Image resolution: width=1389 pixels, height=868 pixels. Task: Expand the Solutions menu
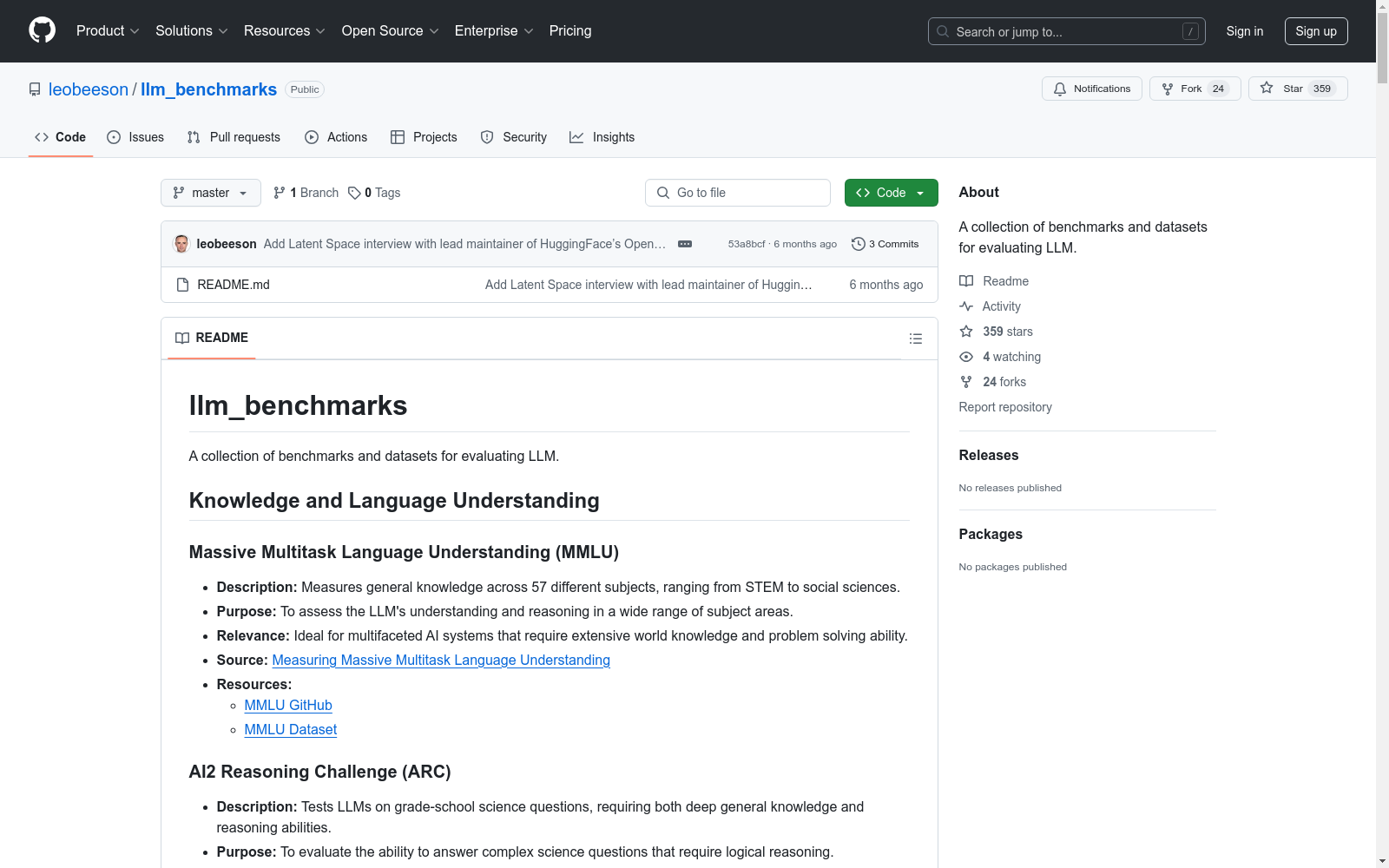[192, 31]
